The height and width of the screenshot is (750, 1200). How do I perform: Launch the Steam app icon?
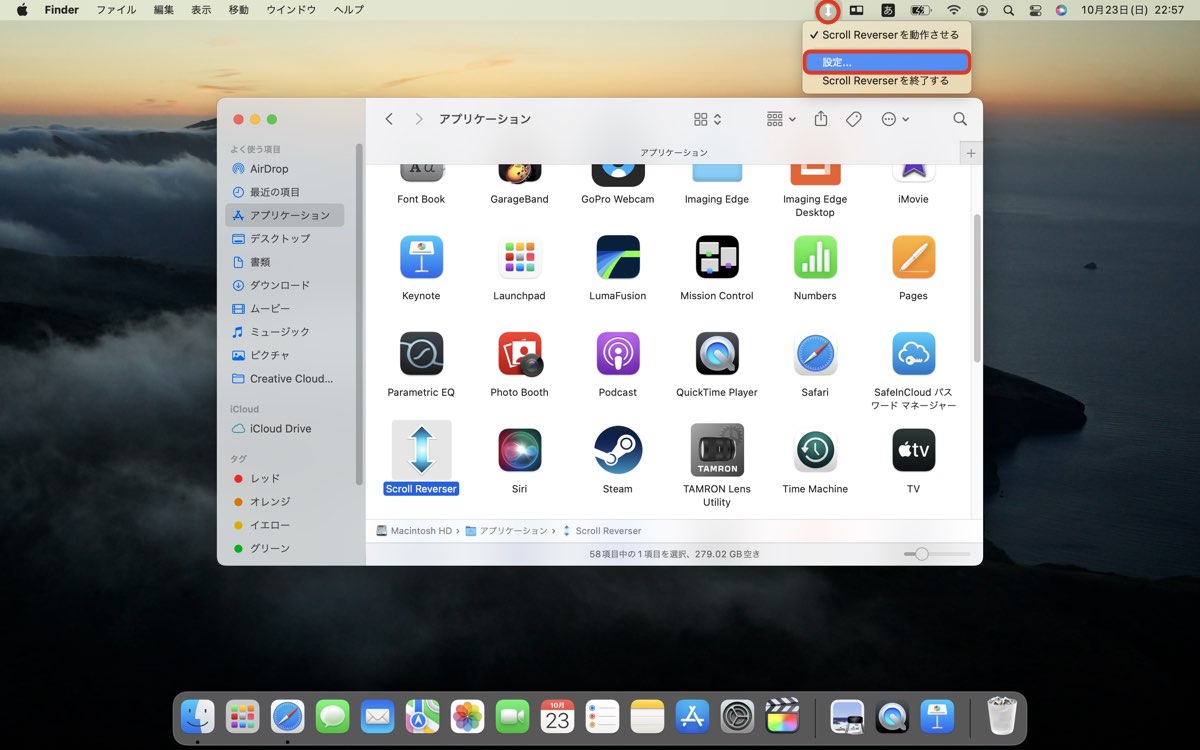617,449
